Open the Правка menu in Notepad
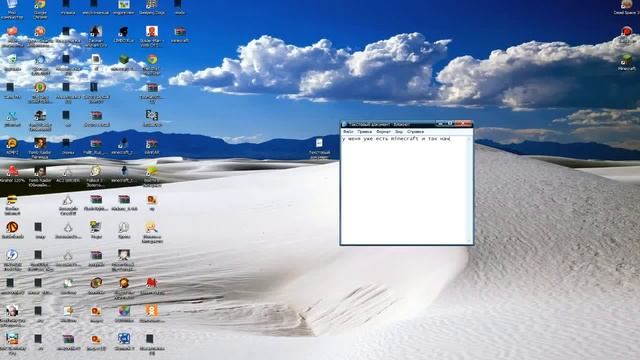Viewport: 640px width, 360px height. click(364, 132)
